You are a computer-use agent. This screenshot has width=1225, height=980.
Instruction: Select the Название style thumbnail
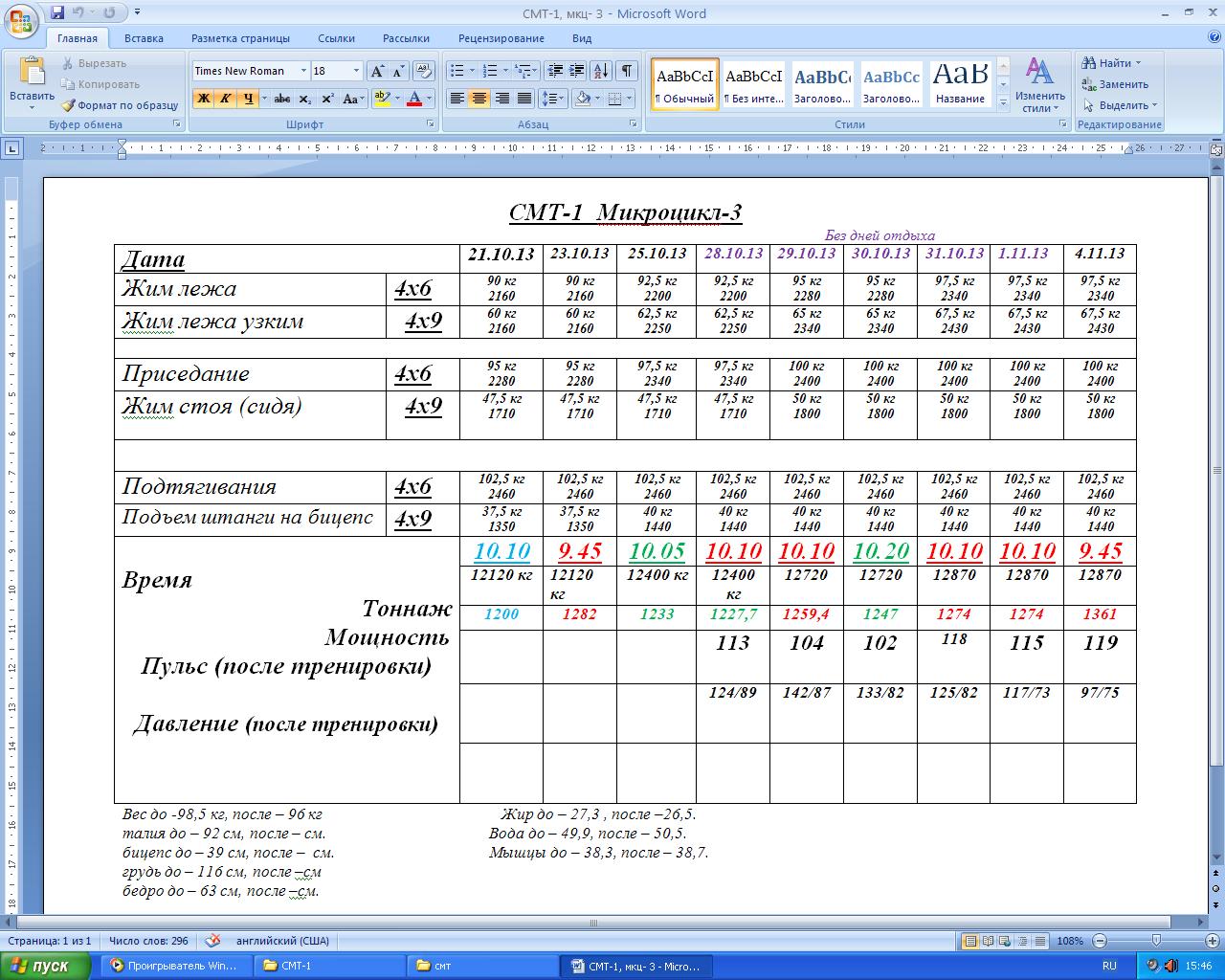960,84
